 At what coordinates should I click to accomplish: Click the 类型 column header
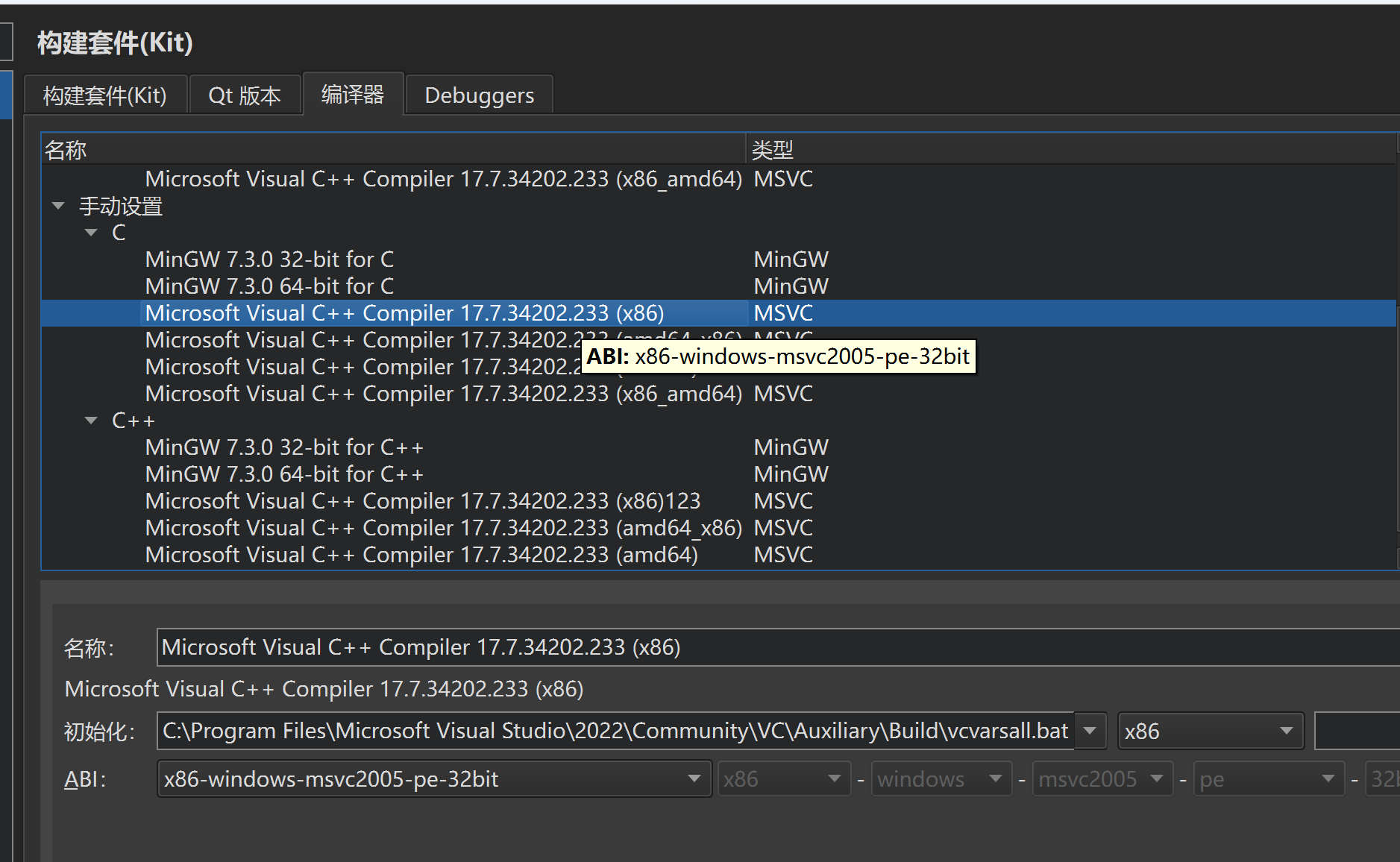(1071, 150)
